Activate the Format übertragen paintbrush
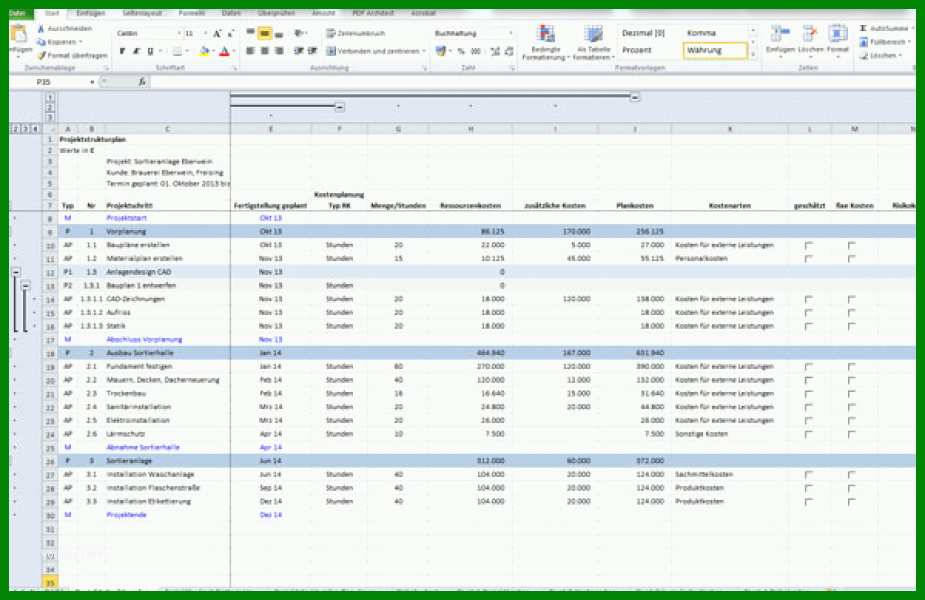The image size is (925, 600). point(41,55)
